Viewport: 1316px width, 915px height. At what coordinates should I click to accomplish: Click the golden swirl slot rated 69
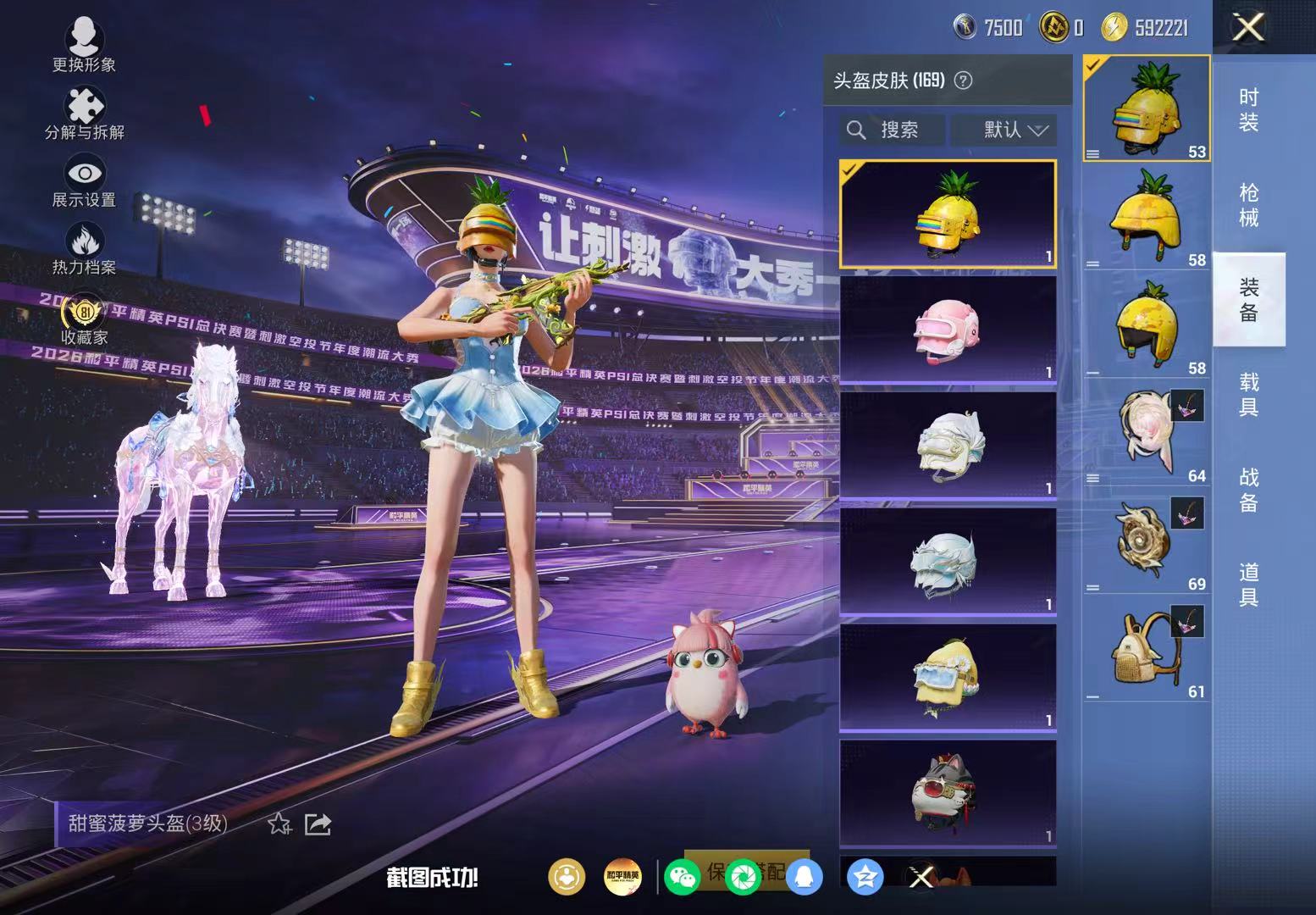1147,542
